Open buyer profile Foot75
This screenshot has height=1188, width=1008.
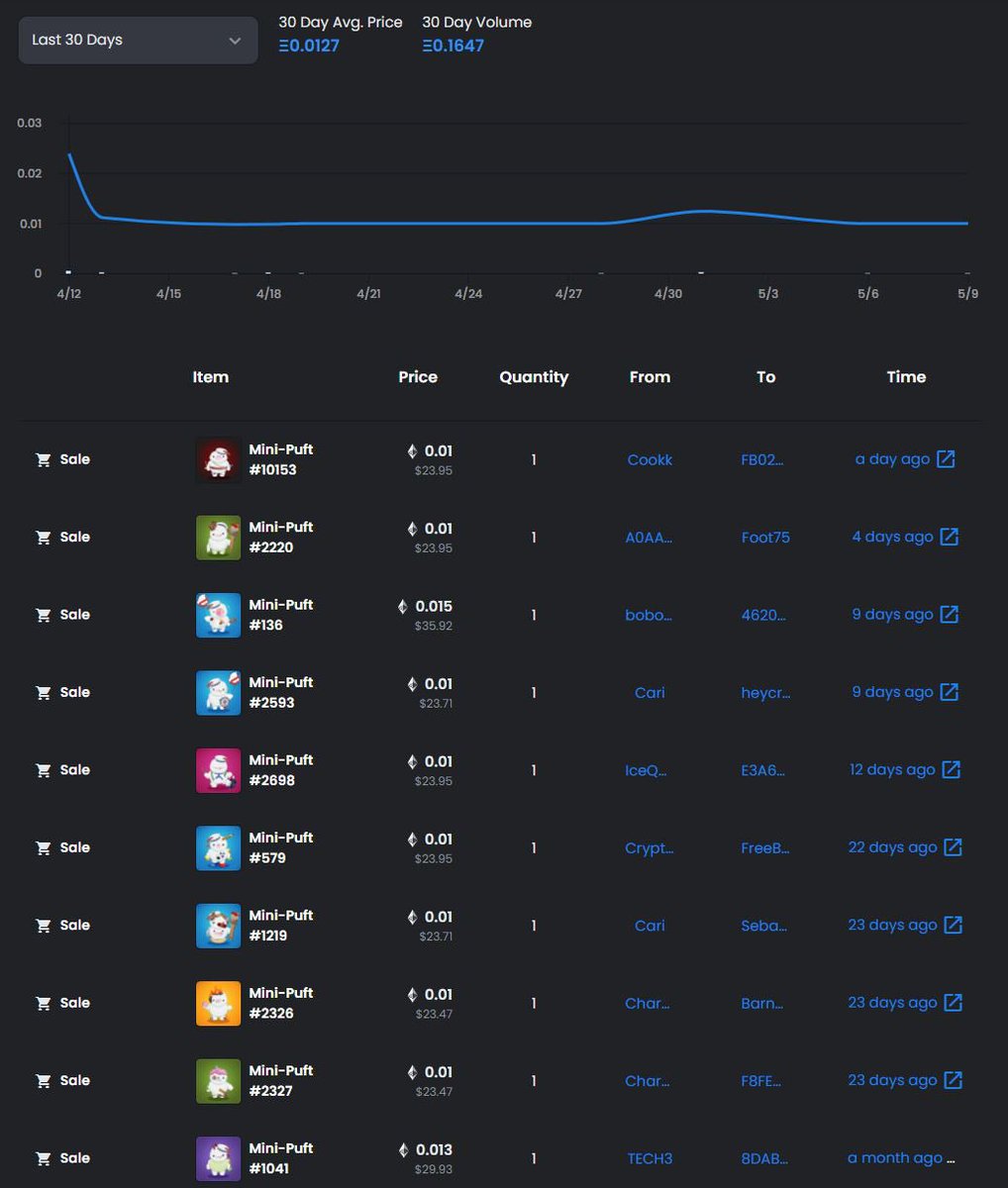pos(765,538)
